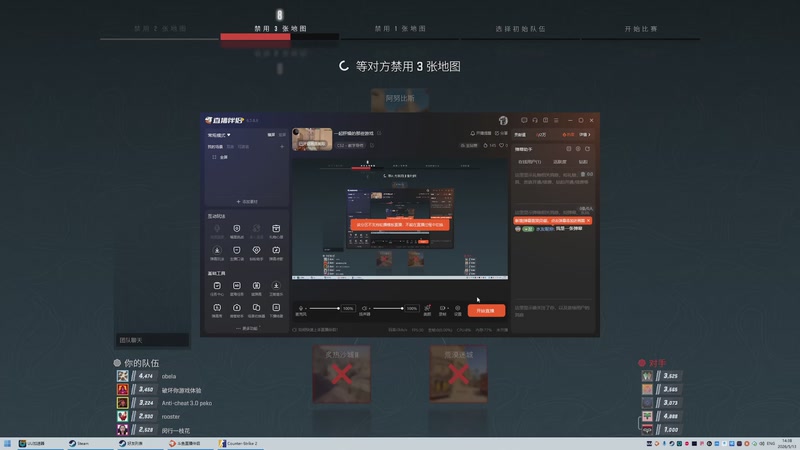Open Steam from the Windows taskbar
This screenshot has height=450, width=800.
[x=80, y=444]
